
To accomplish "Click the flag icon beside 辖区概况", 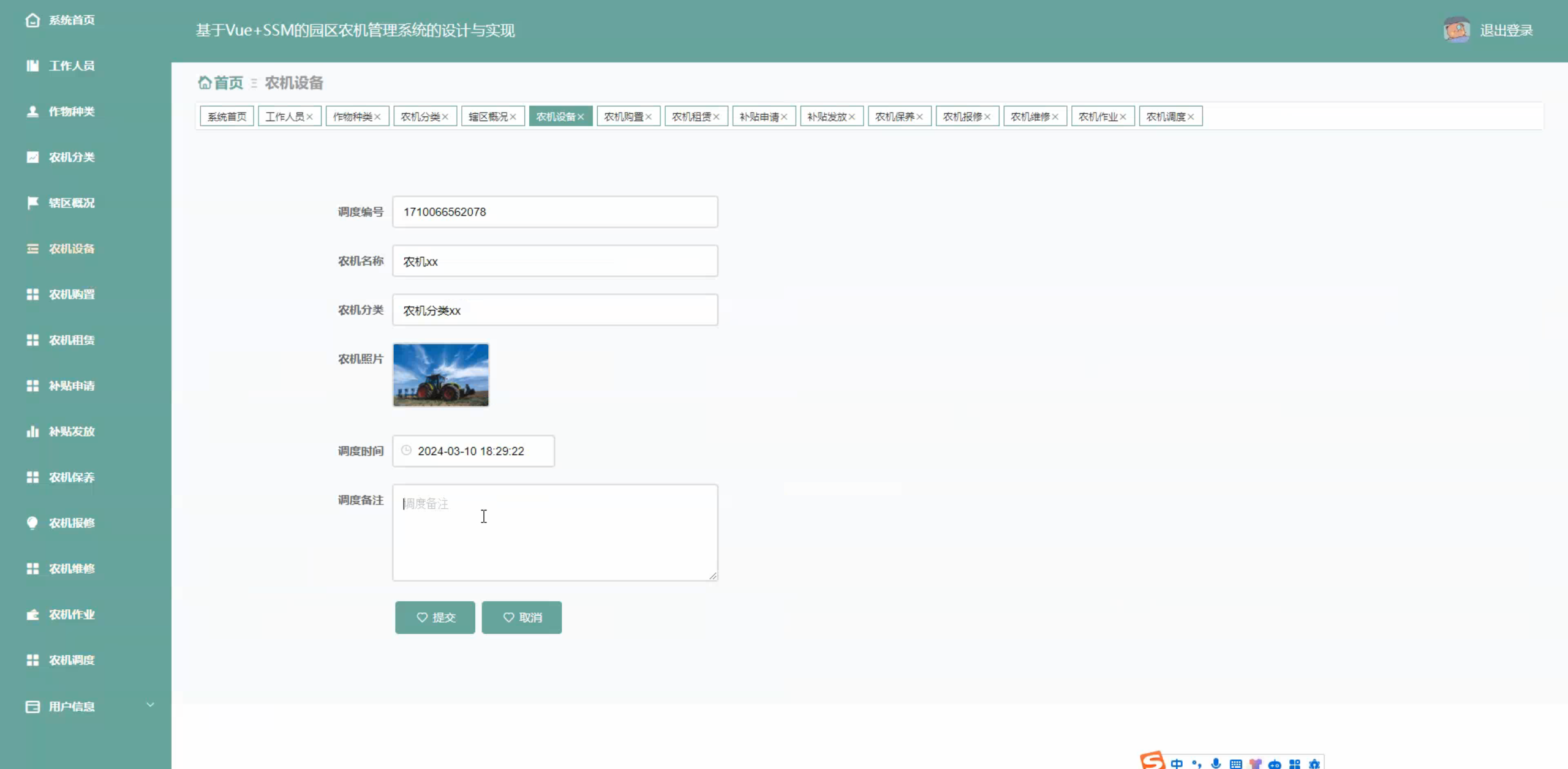I will coord(32,203).
